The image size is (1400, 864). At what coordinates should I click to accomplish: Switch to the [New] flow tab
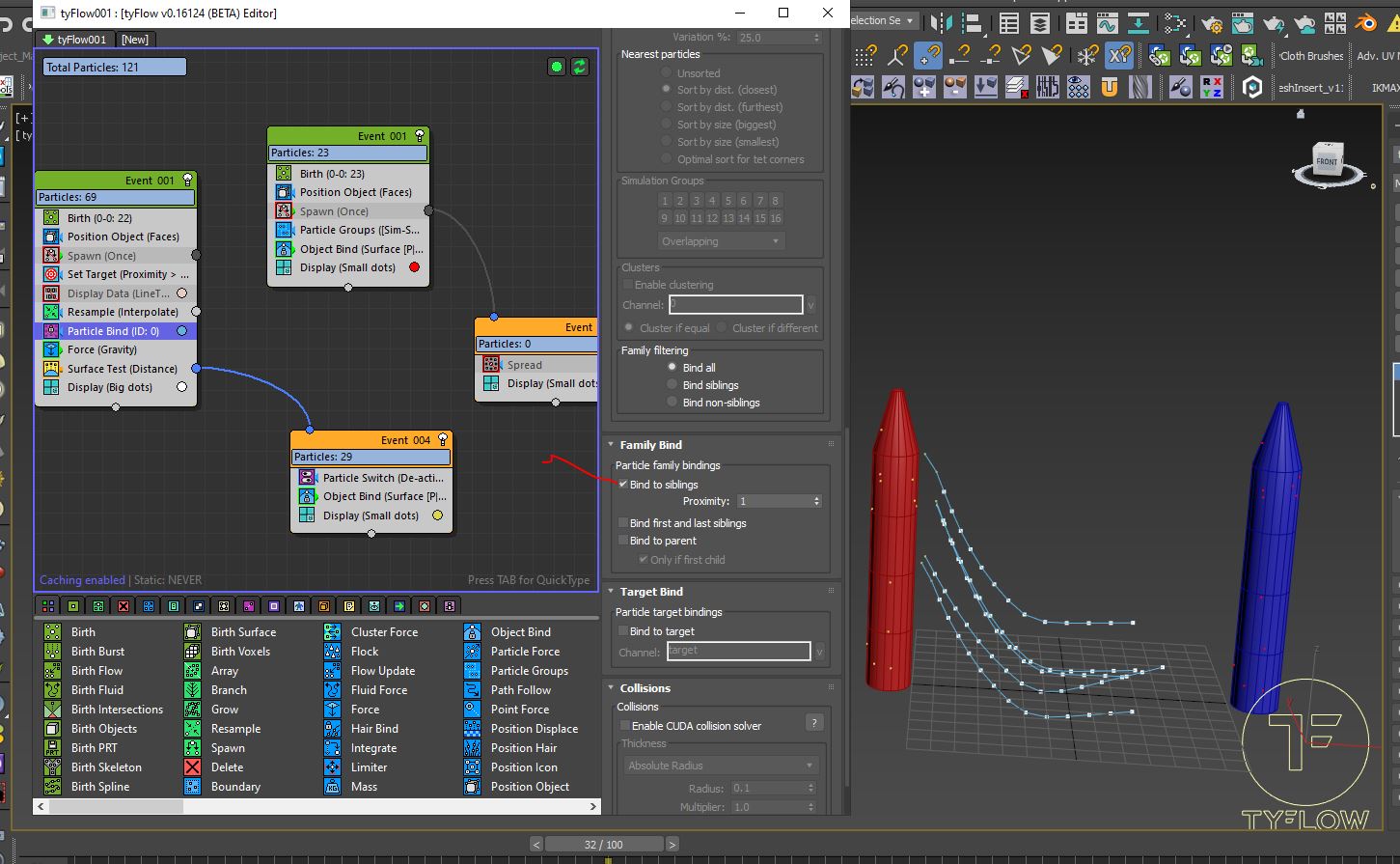coord(134,40)
